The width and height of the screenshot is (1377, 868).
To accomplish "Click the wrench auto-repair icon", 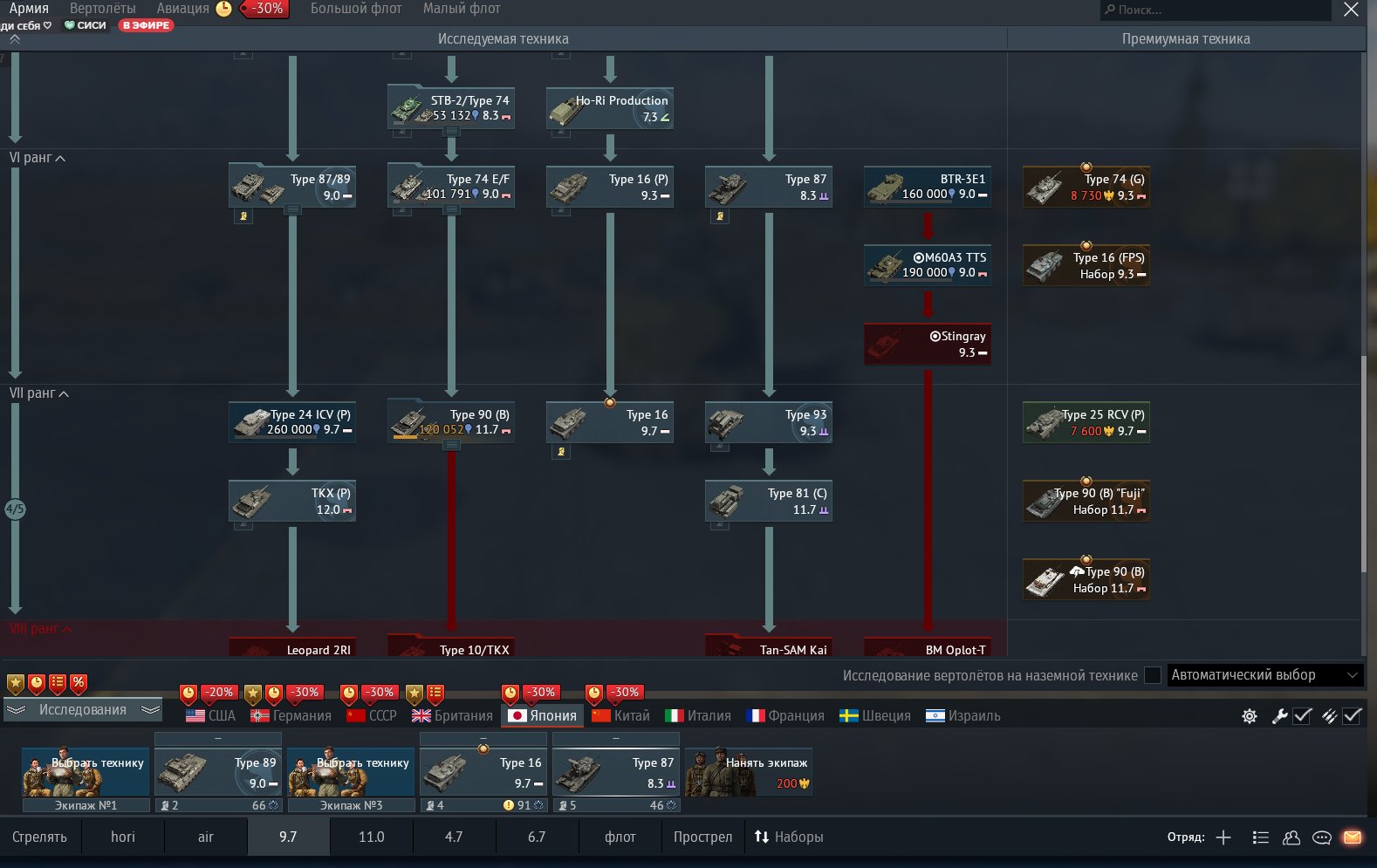I will (1279, 716).
